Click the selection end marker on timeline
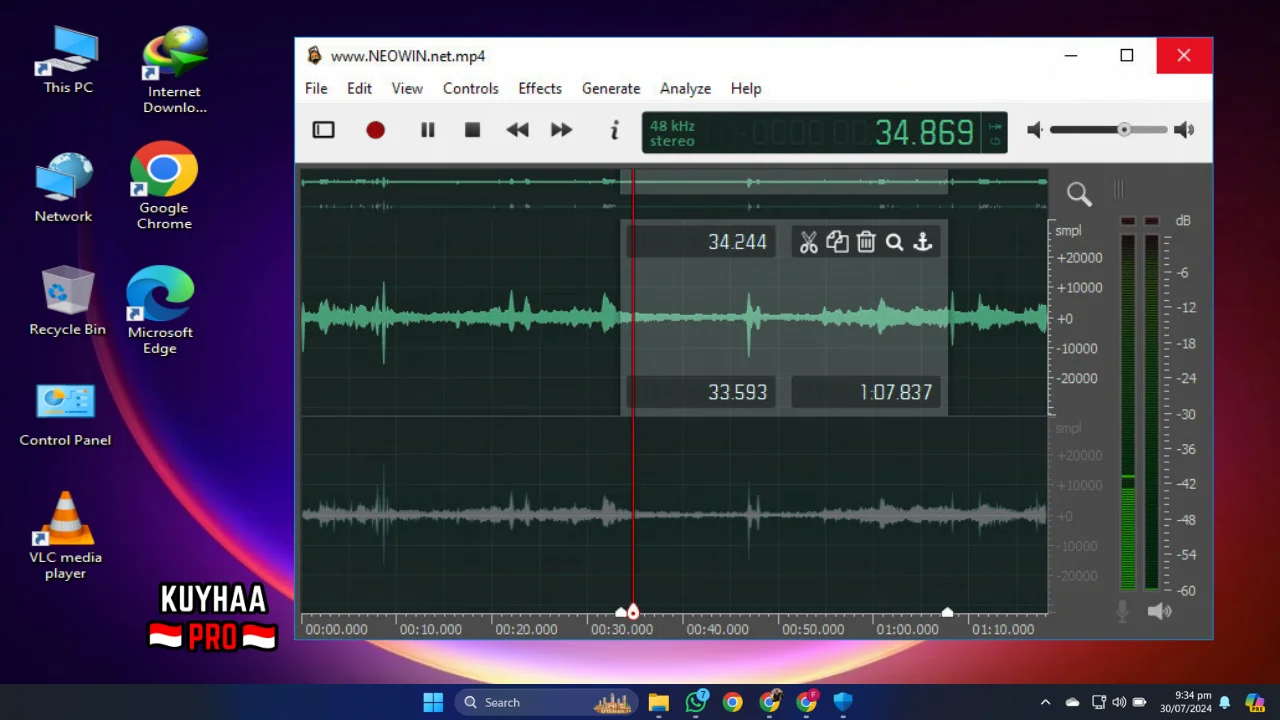This screenshot has height=720, width=1280. [948, 611]
